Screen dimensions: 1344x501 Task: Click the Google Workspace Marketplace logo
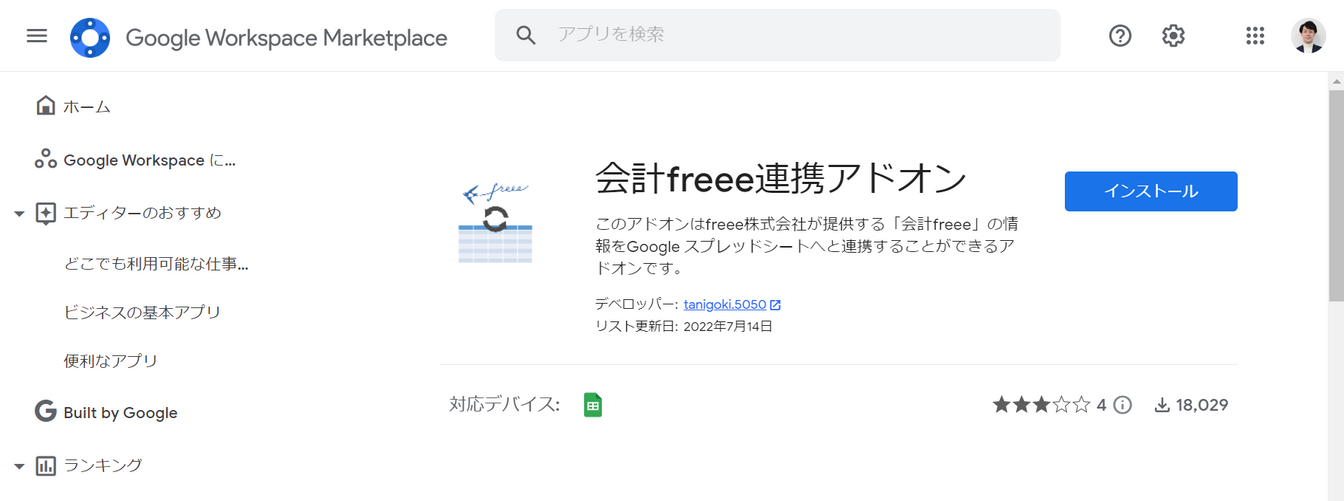click(90, 38)
